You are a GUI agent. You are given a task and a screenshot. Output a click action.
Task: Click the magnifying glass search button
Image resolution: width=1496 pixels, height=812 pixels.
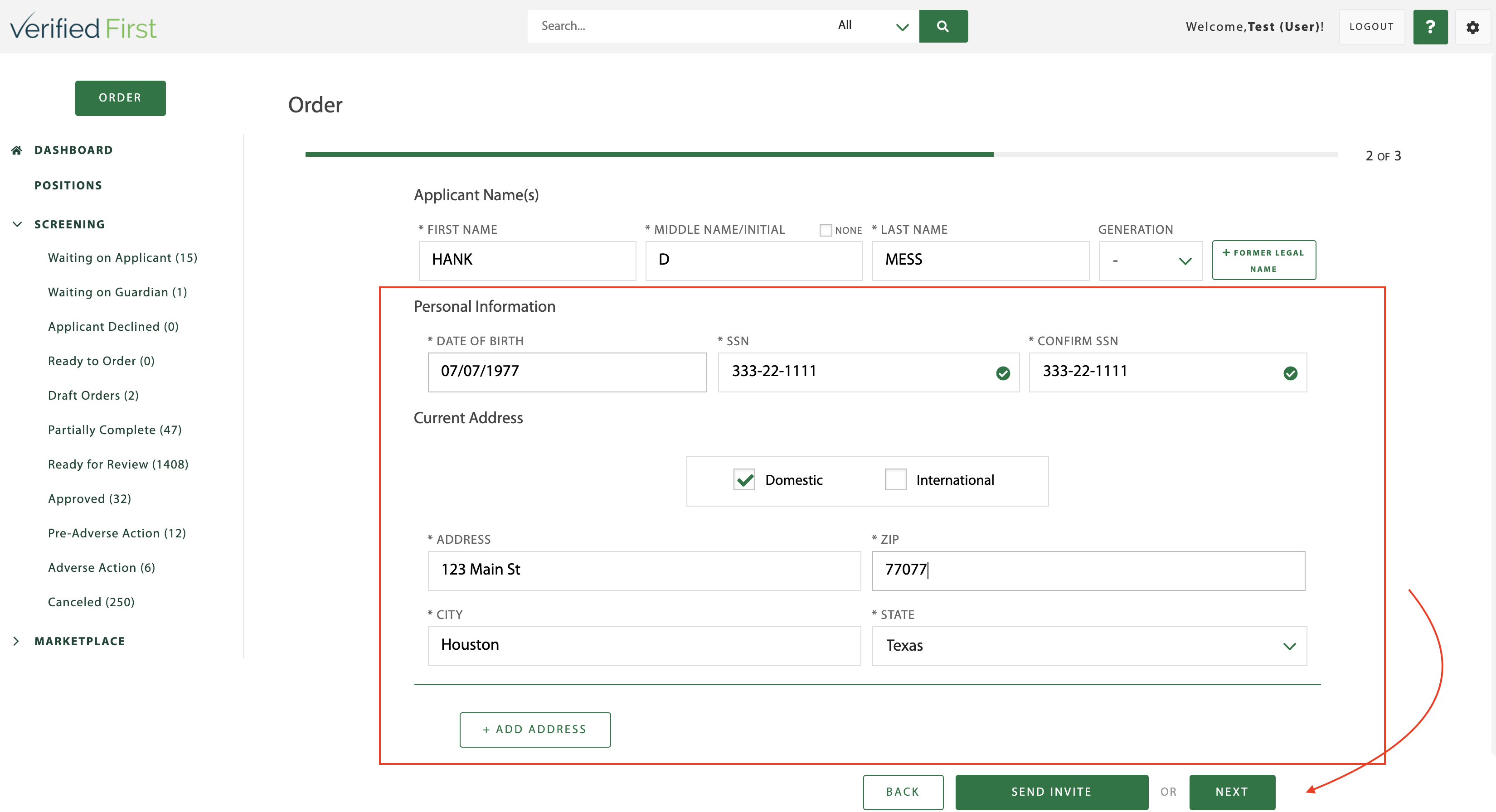pos(942,26)
